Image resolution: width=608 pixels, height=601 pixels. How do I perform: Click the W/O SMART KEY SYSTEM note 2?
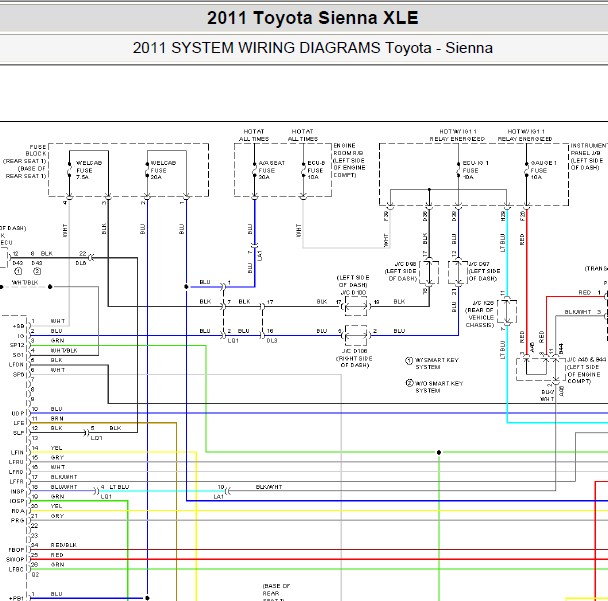(x=434, y=387)
